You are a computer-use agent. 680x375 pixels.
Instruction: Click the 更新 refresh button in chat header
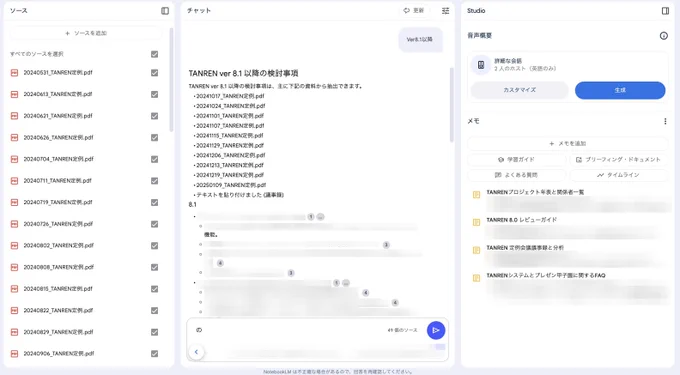[413, 11]
